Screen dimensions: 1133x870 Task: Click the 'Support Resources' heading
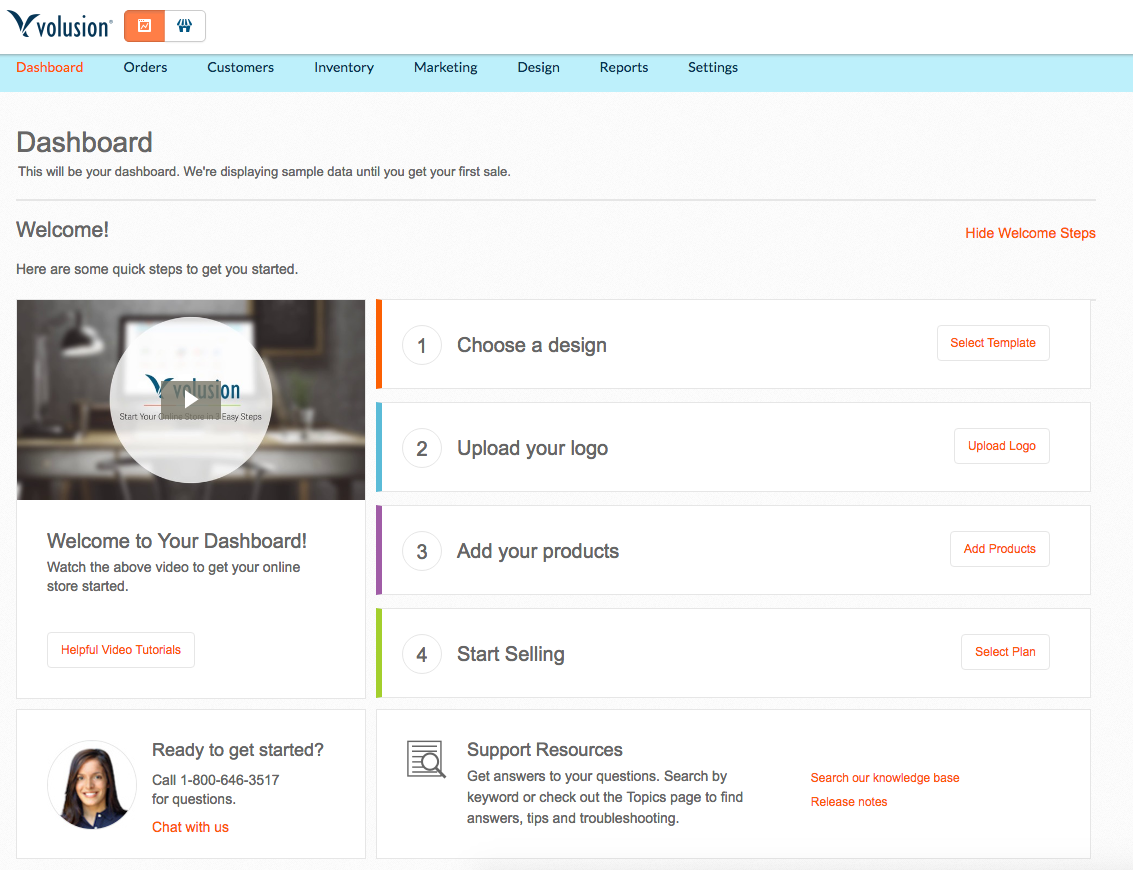tap(545, 750)
